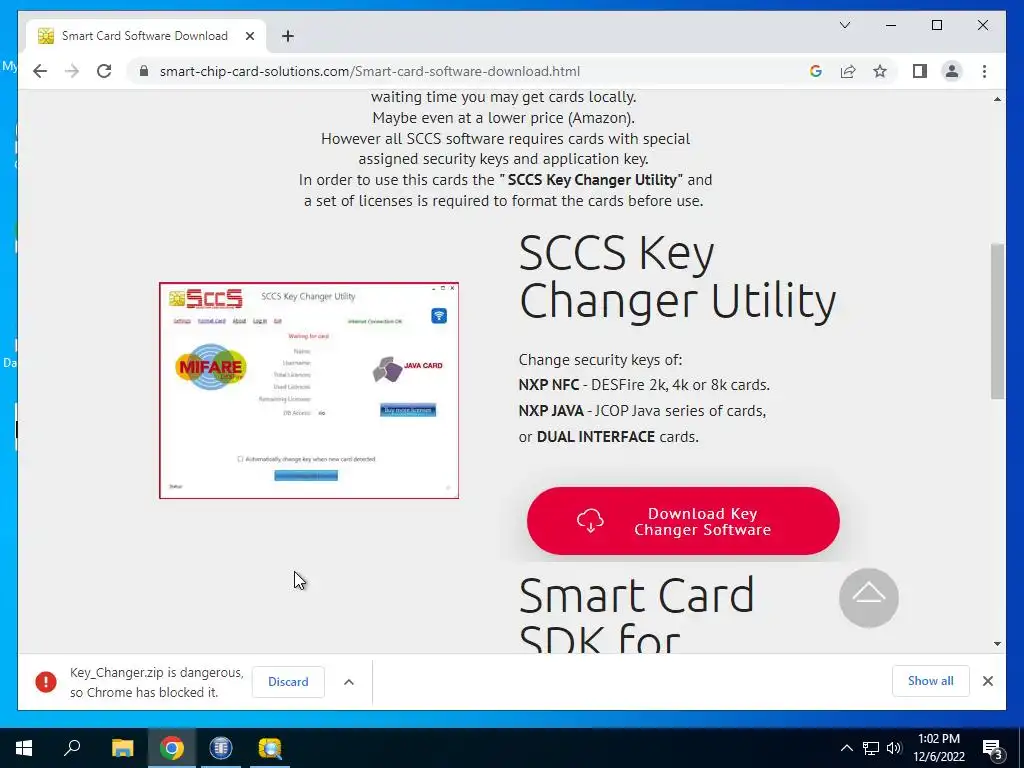This screenshot has height=768, width=1024.
Task: Open the yellow magnifier taskbar app
Action: coord(270,748)
